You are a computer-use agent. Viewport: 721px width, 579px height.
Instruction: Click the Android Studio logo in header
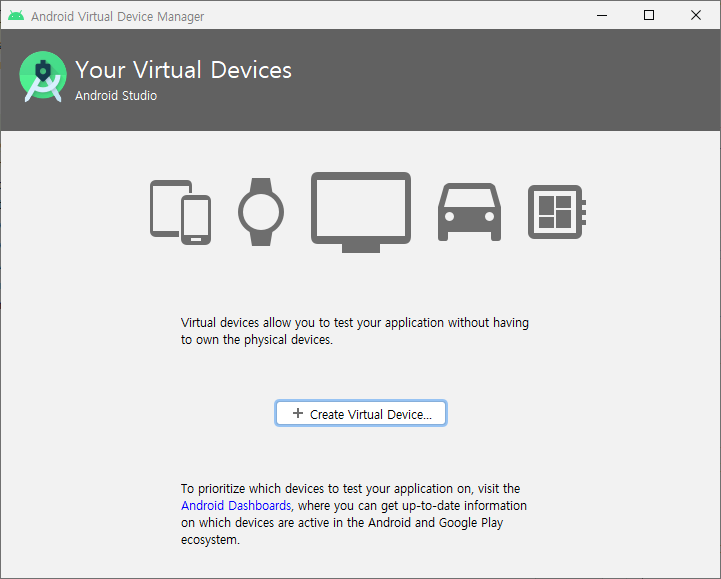coord(43,76)
